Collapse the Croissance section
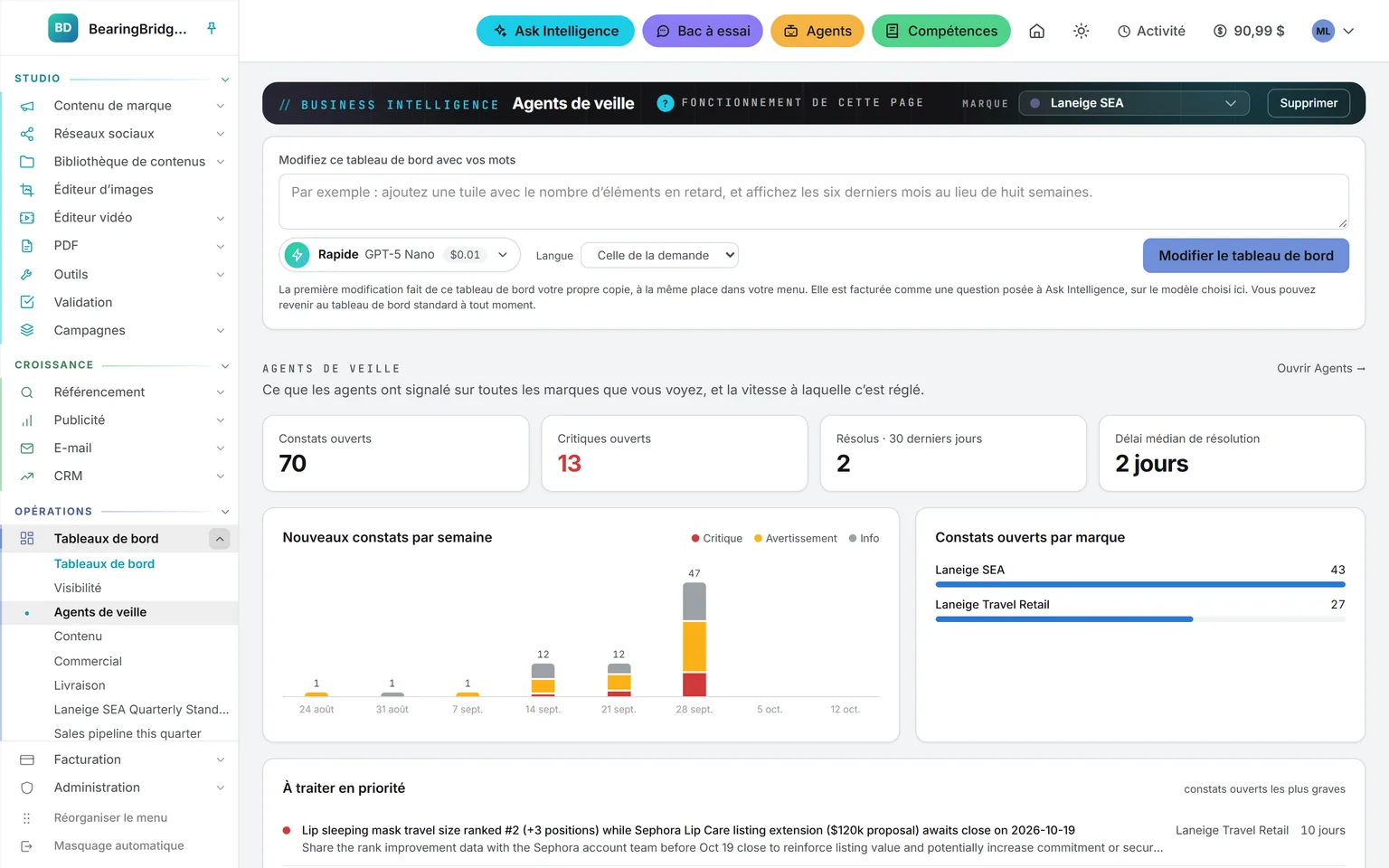The height and width of the screenshot is (868, 1389). click(225, 366)
